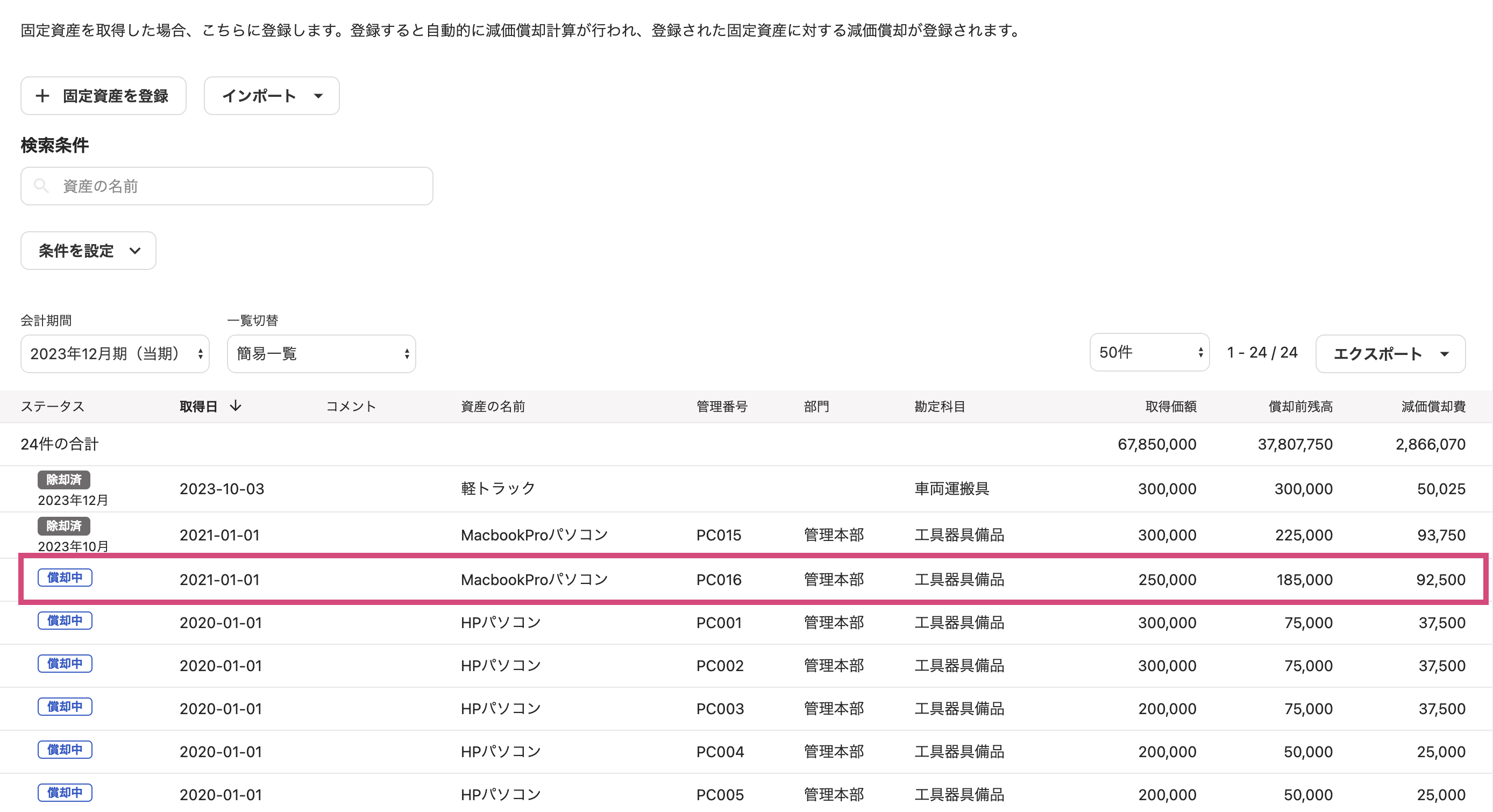
Task: Focus the 資産の名前 search field
Action: (226, 186)
